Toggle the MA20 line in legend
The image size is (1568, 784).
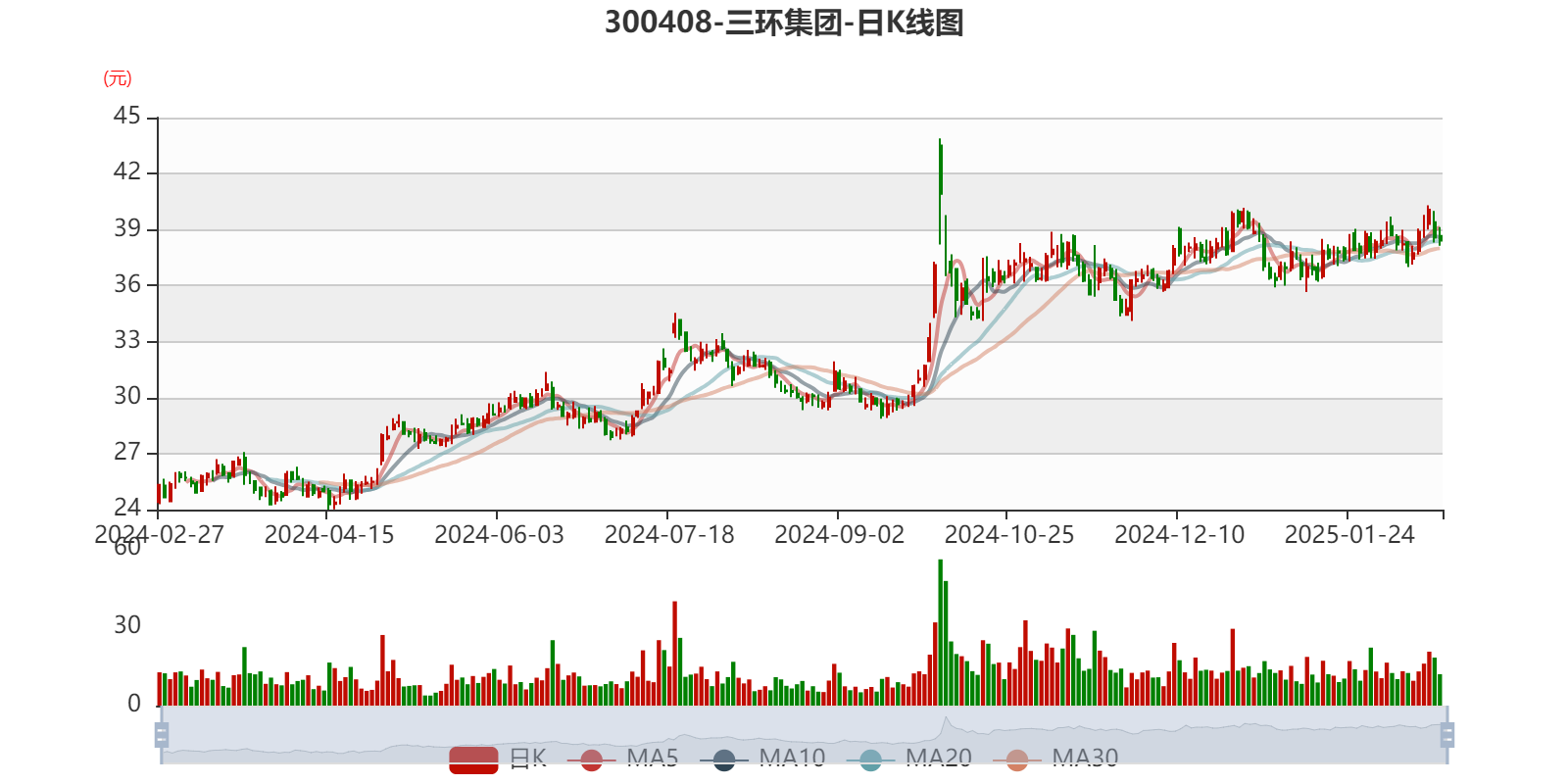[909, 759]
